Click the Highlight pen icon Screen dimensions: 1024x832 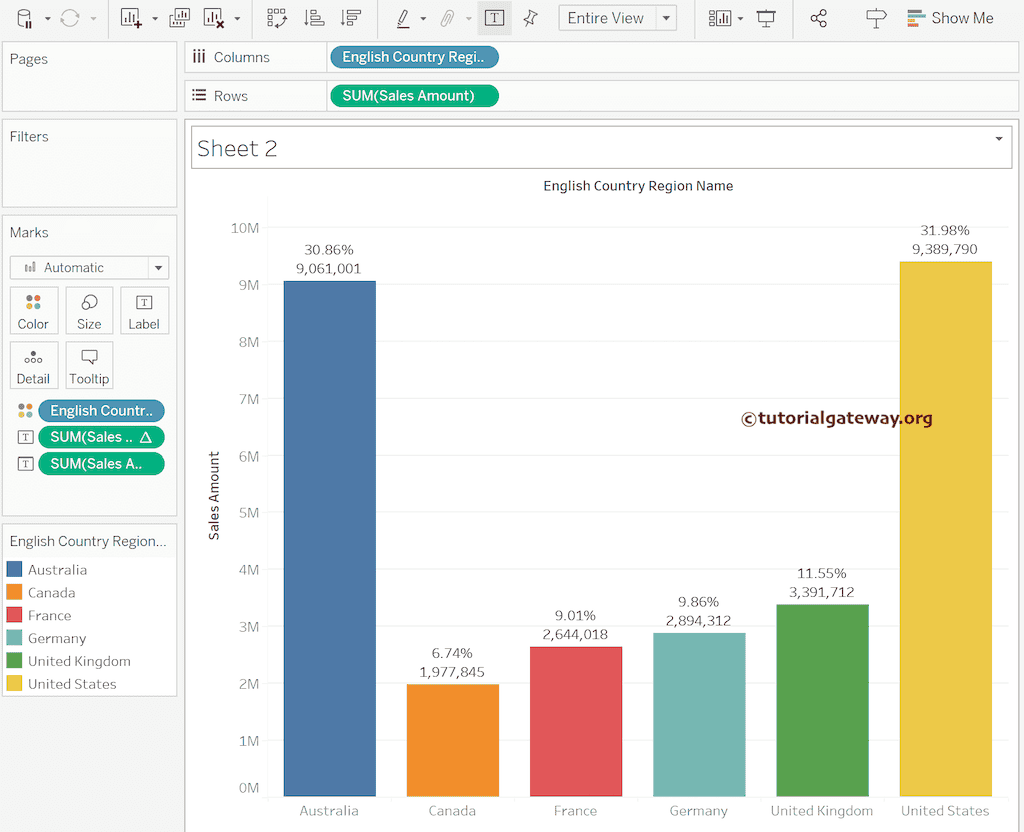tap(403, 18)
